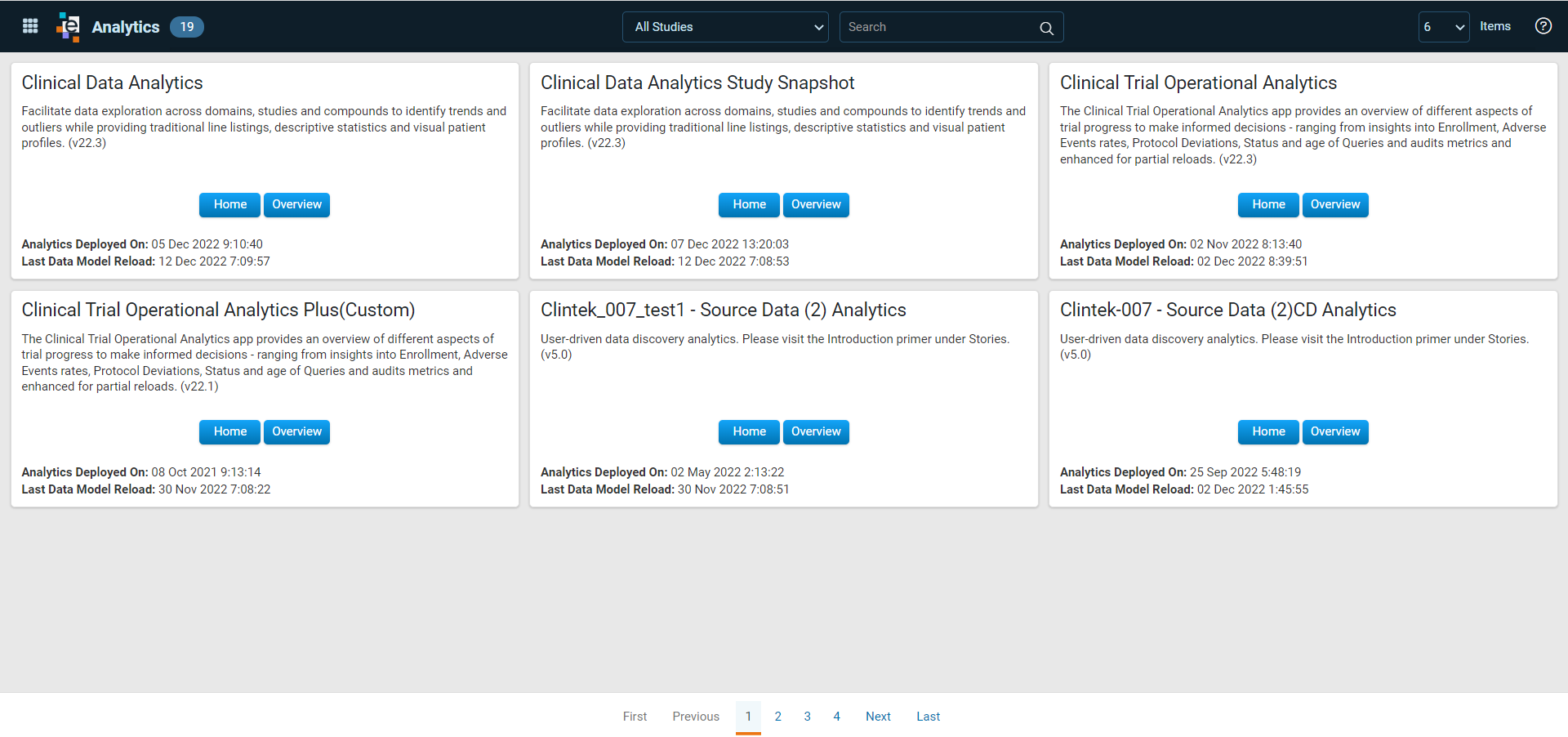1568x737 pixels.
Task: Go to page 4 in pagination
Action: (x=836, y=717)
